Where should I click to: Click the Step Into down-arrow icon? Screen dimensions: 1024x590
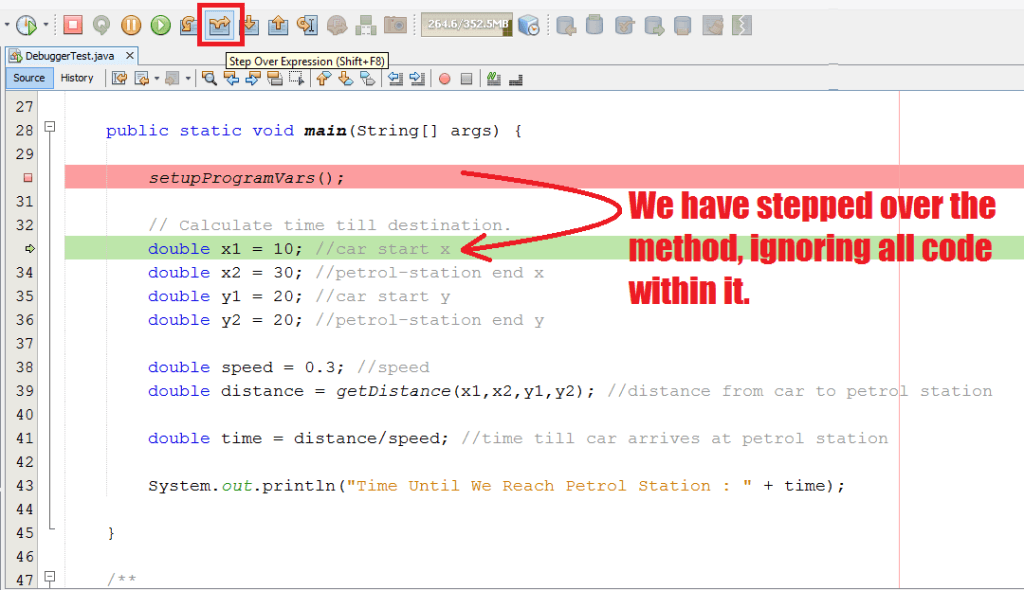[x=249, y=24]
